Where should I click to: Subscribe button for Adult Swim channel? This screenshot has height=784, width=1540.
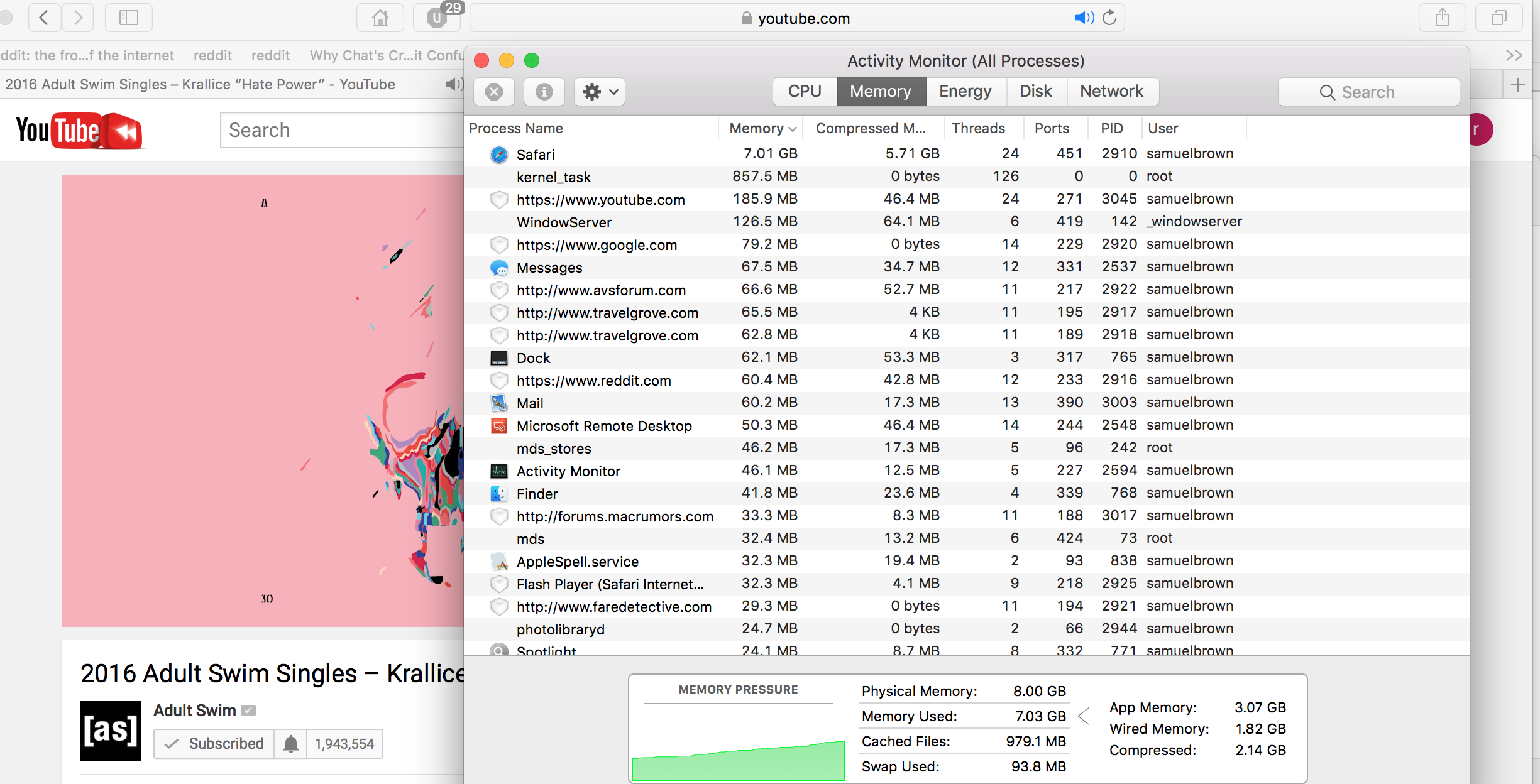pos(214,743)
